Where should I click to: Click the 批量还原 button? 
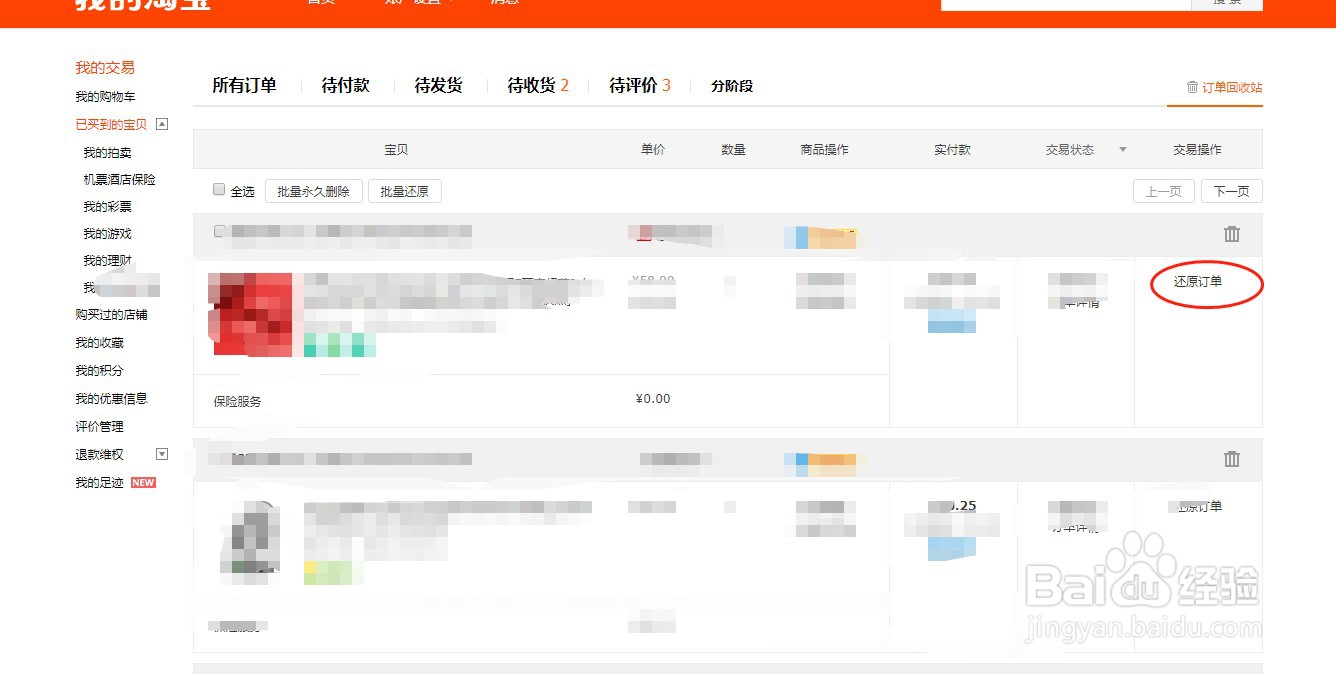[x=404, y=190]
